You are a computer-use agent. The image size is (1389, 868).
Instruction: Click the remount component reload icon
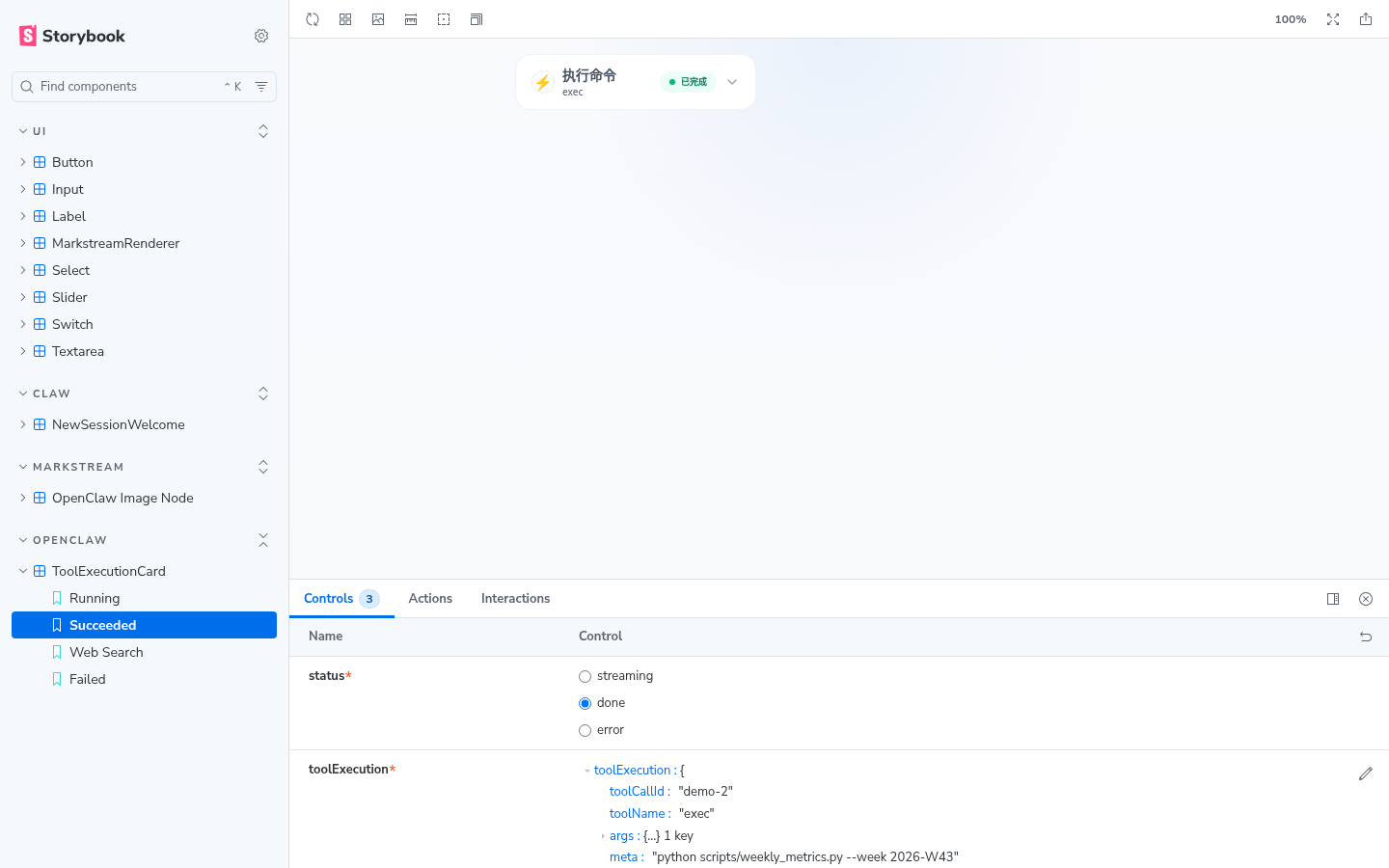click(x=313, y=19)
